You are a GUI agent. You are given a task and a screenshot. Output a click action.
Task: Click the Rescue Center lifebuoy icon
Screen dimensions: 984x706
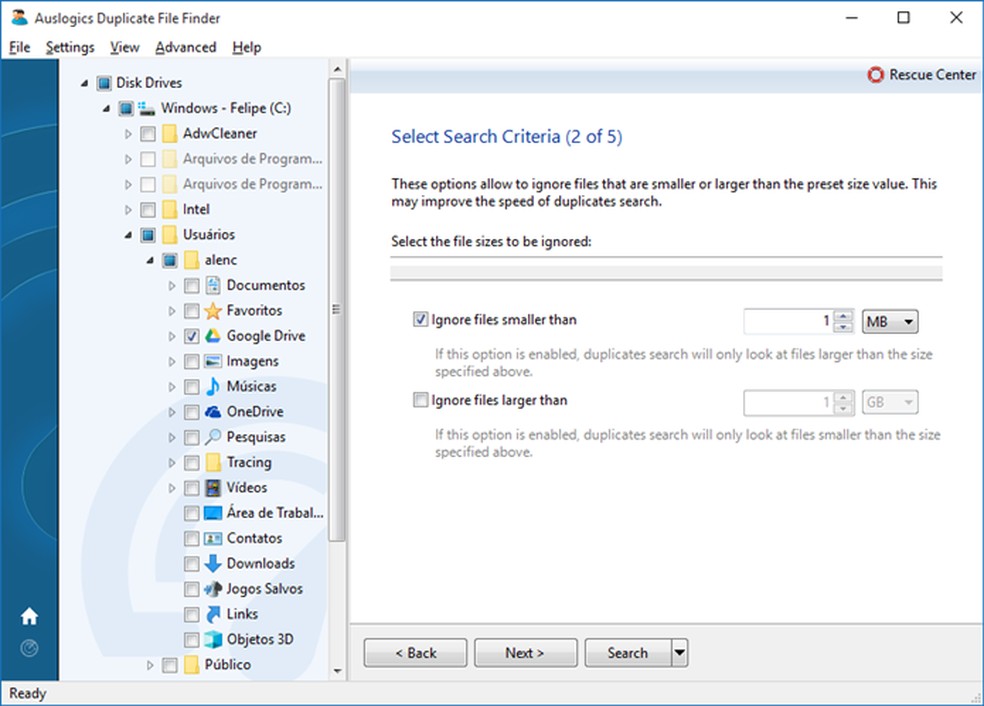click(x=875, y=75)
